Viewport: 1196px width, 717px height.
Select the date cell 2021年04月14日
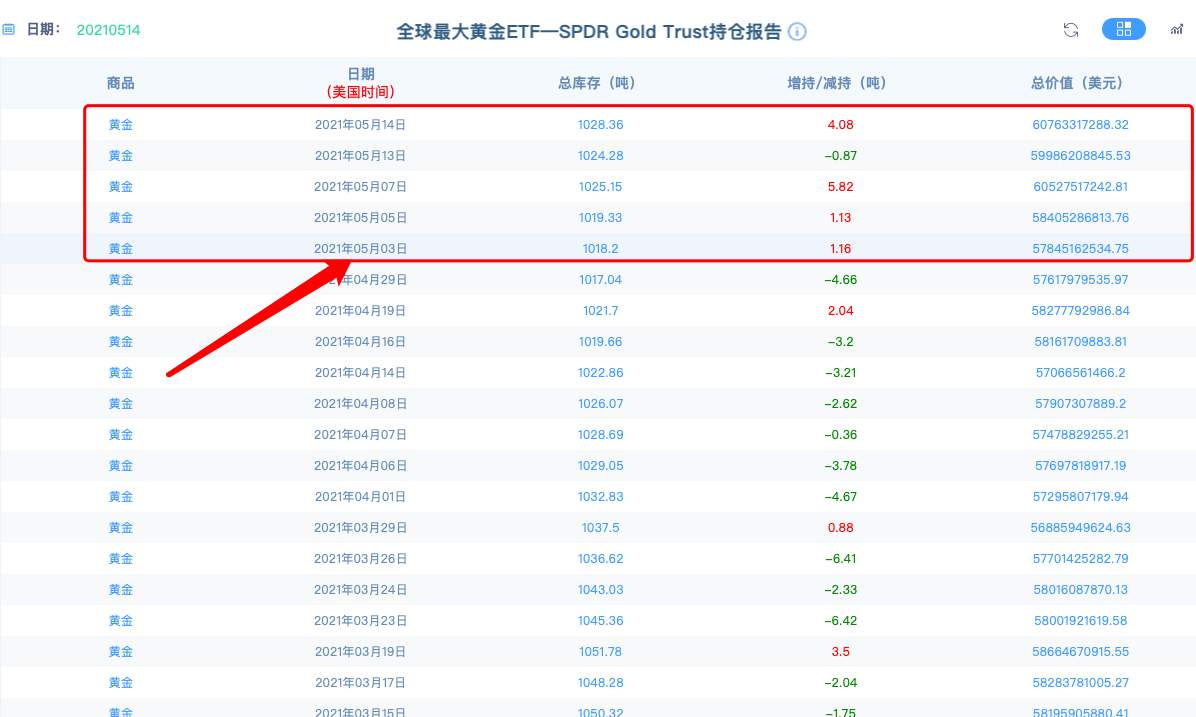pyautogui.click(x=360, y=373)
